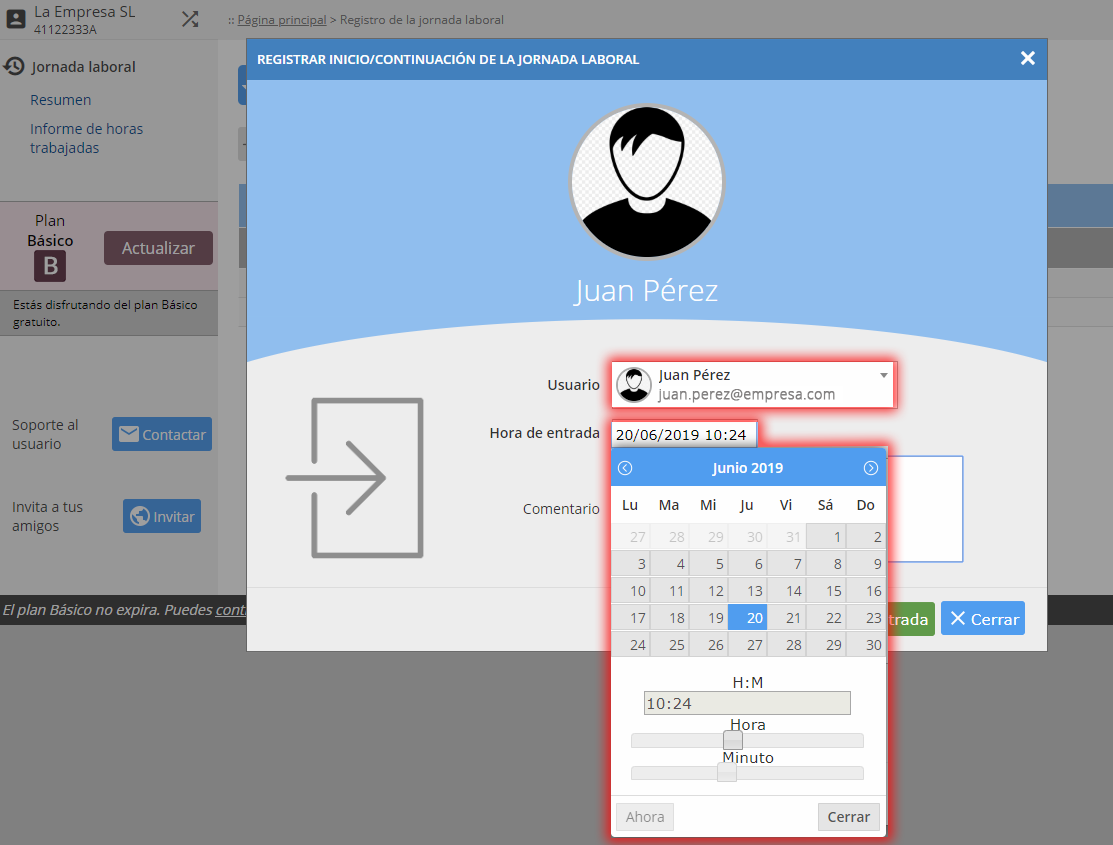Image resolution: width=1113 pixels, height=845 pixels.
Task: Click the Junio 2019 calendar title
Action: [x=747, y=468]
